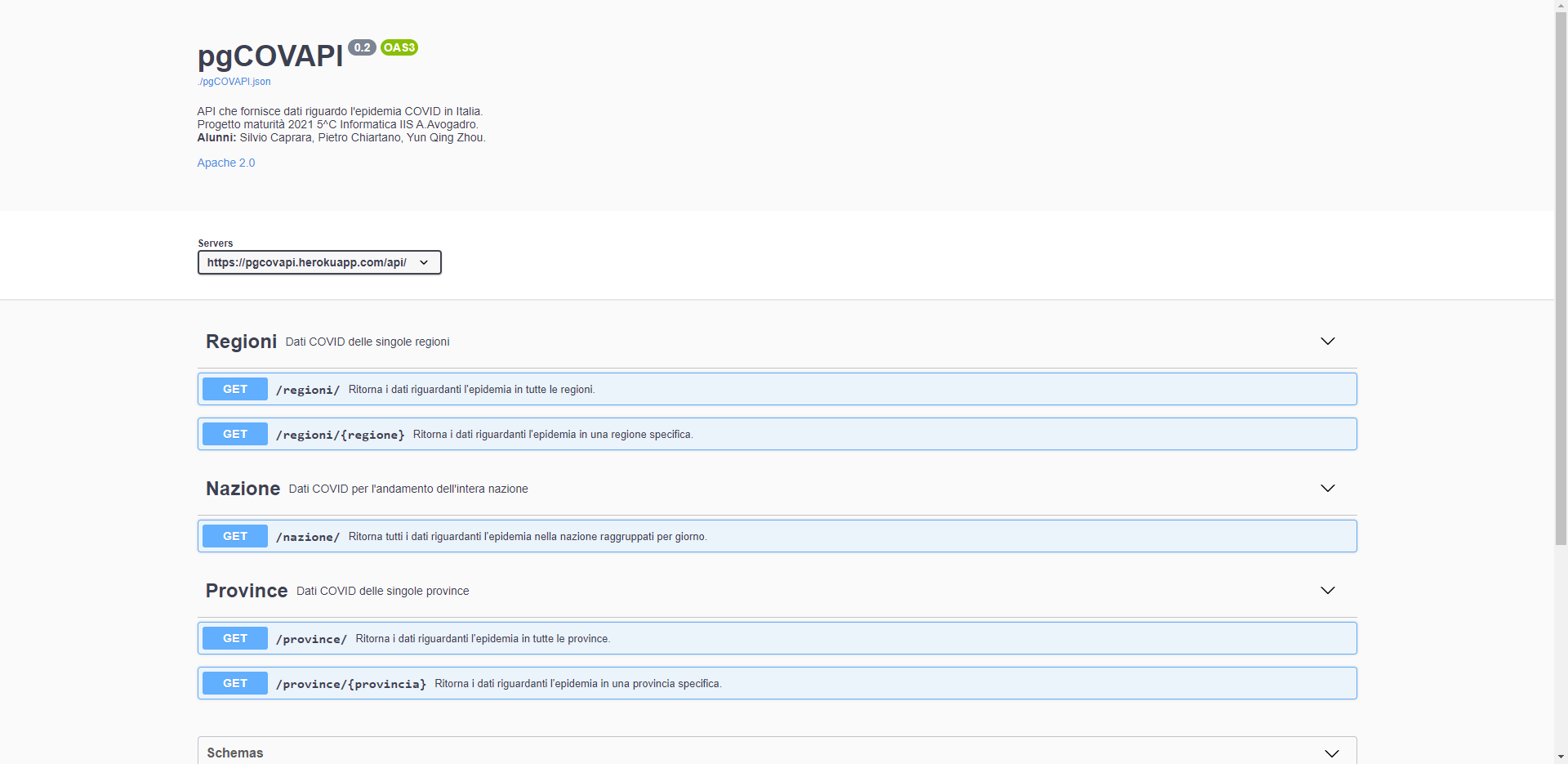Click description 'in tutte le province'
Image resolution: width=1568 pixels, height=764 pixels.
(483, 638)
